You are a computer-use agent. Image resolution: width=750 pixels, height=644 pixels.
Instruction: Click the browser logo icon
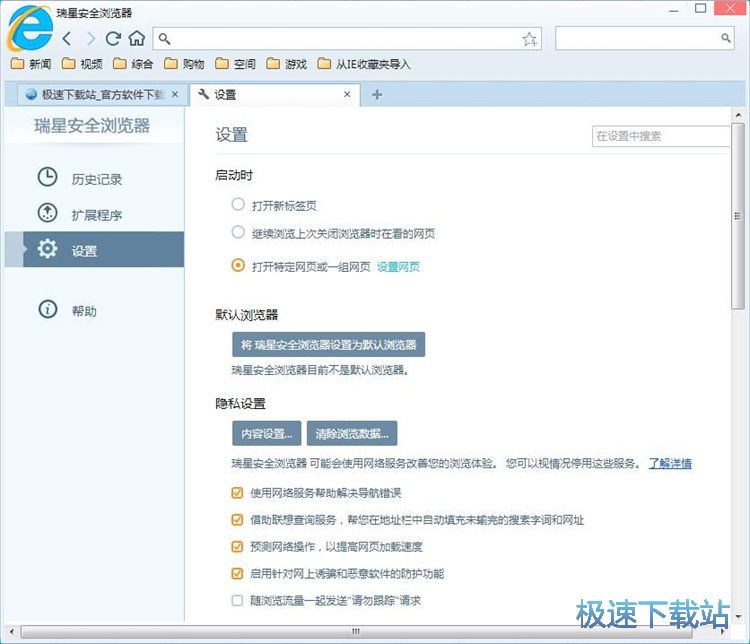tap(30, 28)
